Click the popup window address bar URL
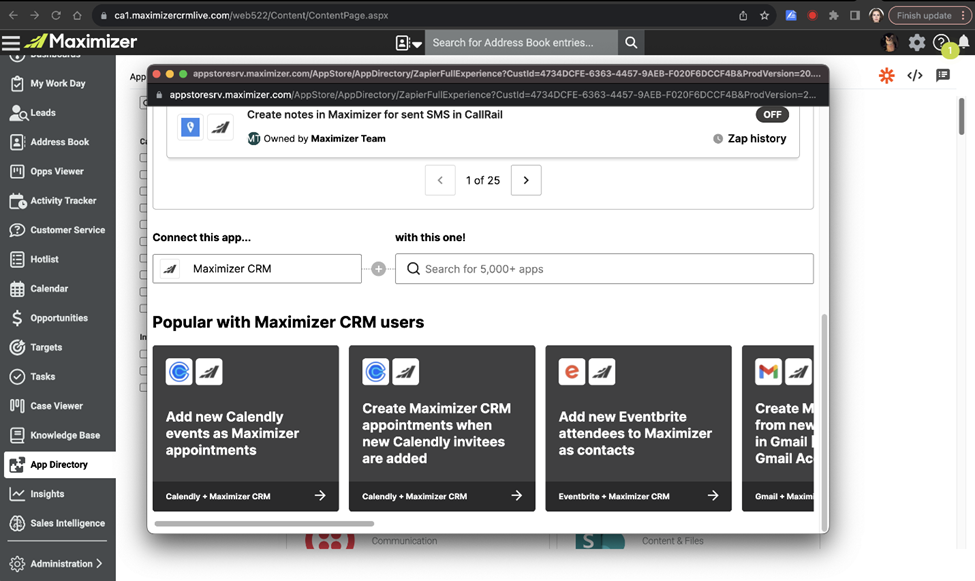Image resolution: width=975 pixels, height=581 pixels. (494, 95)
